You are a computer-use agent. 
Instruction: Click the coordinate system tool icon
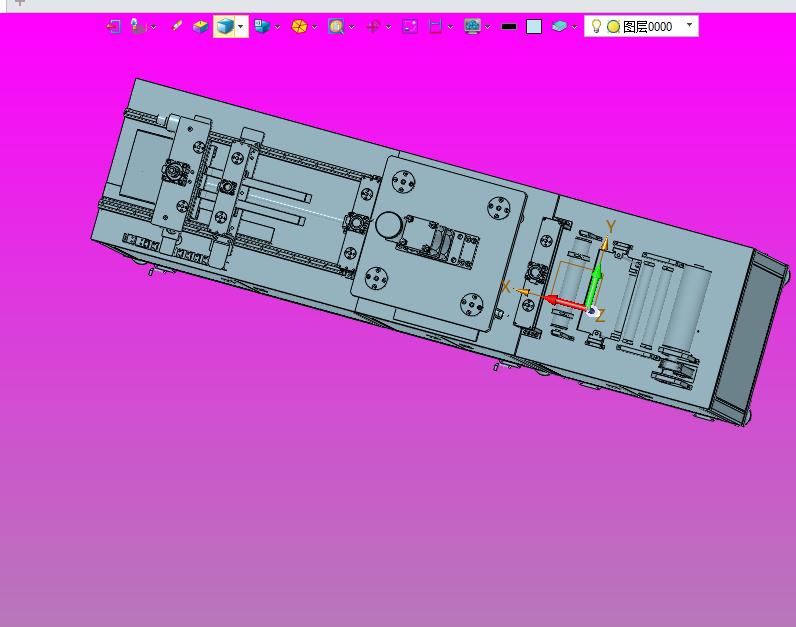coord(138,26)
